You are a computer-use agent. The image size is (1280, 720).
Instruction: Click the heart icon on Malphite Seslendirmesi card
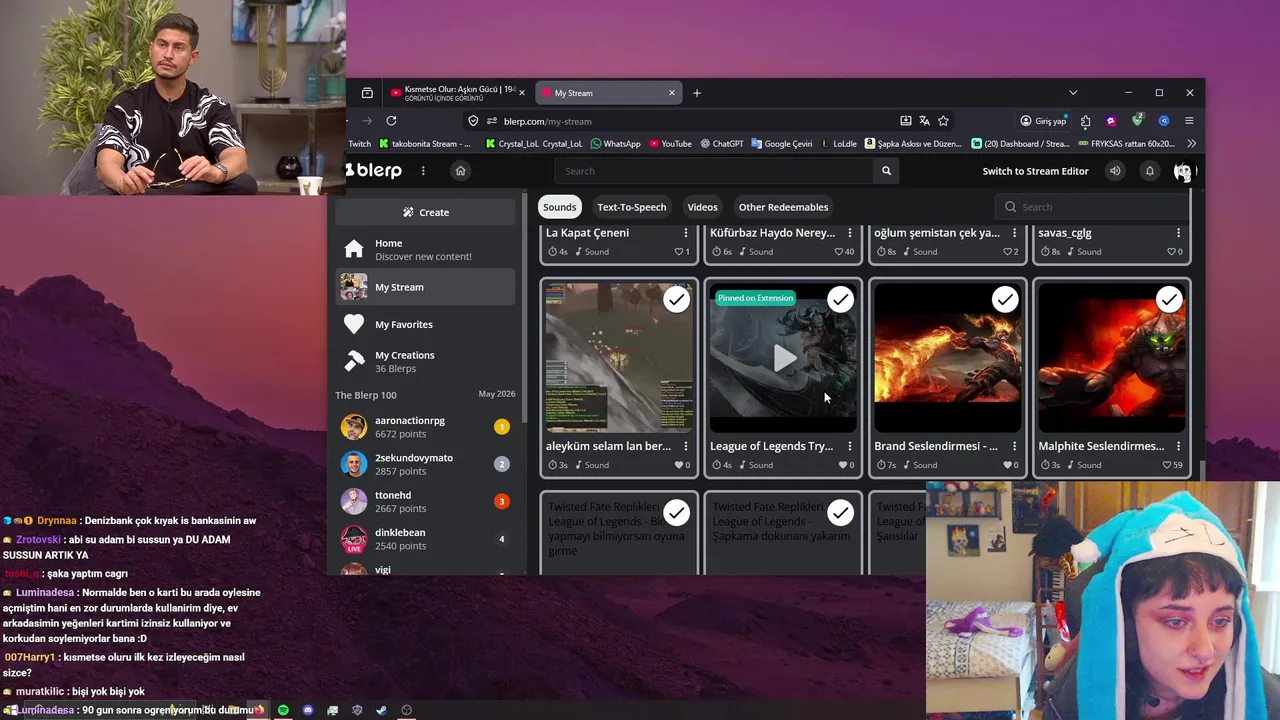[x=1168, y=465]
